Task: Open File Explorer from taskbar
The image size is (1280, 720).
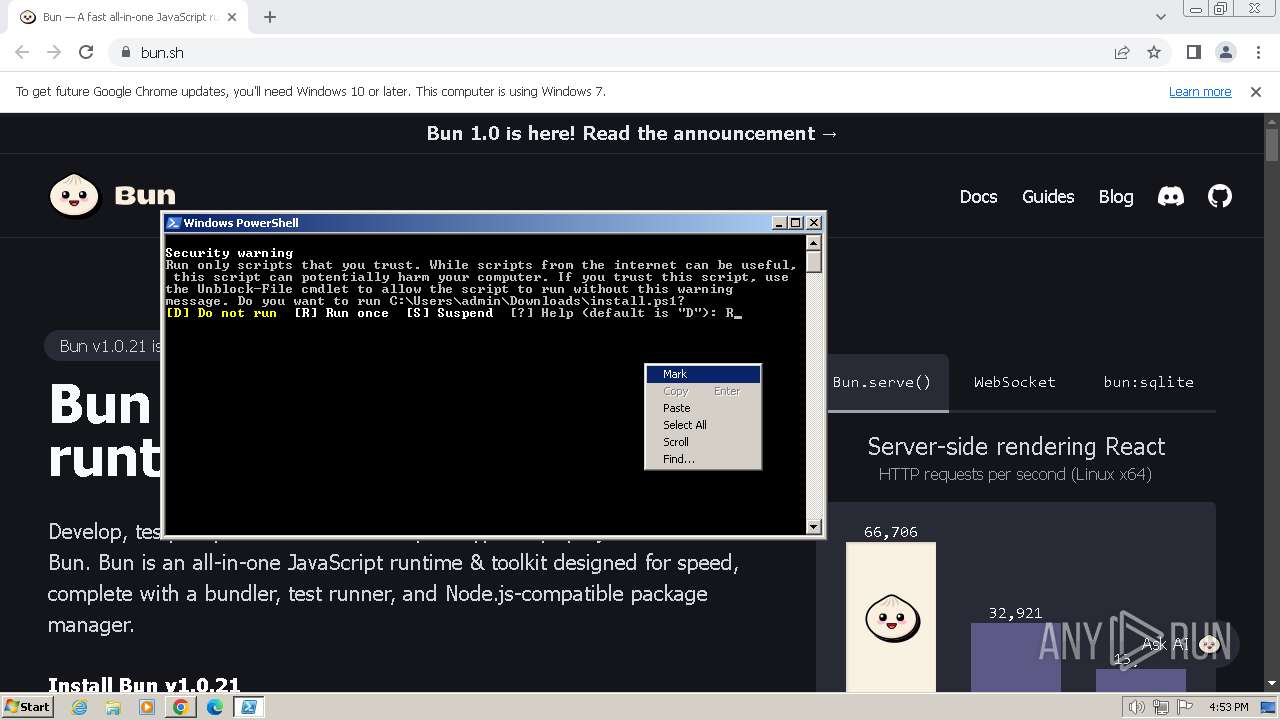Action: [113, 707]
